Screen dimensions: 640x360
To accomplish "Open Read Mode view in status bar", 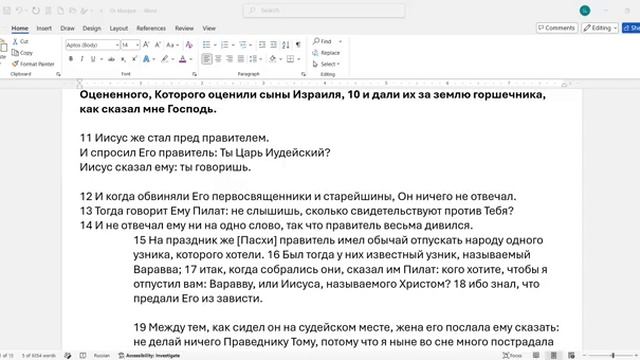I will pos(536,356).
